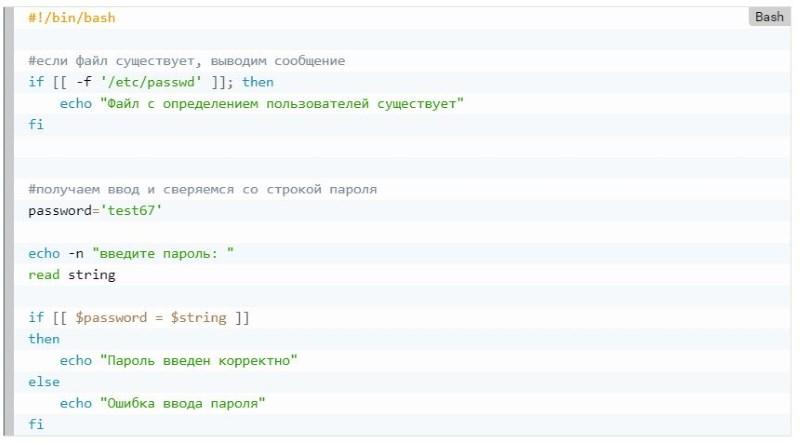Click the comment about получаем ввод

click(203, 189)
